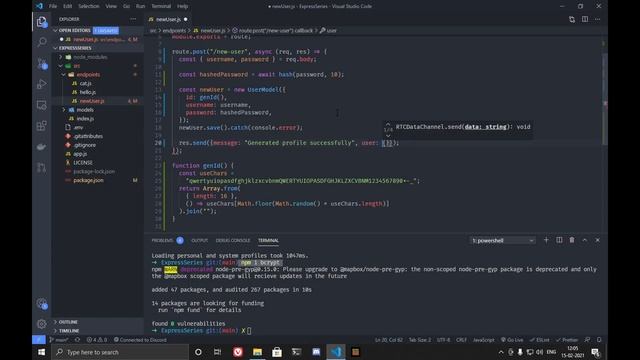Click Open Changes icon in editor toolbar
The image size is (640, 360).
572,19
